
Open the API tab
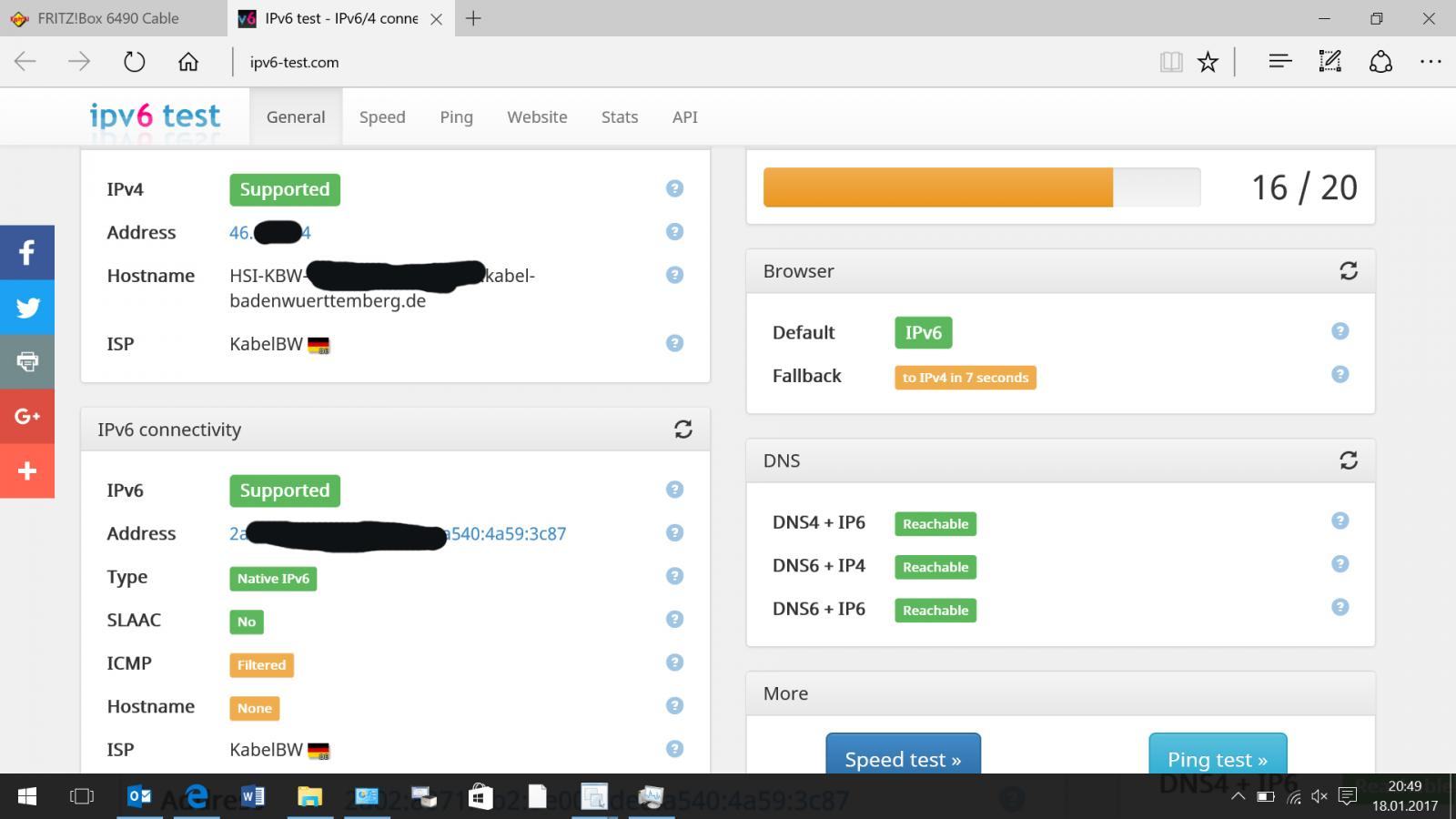685,116
